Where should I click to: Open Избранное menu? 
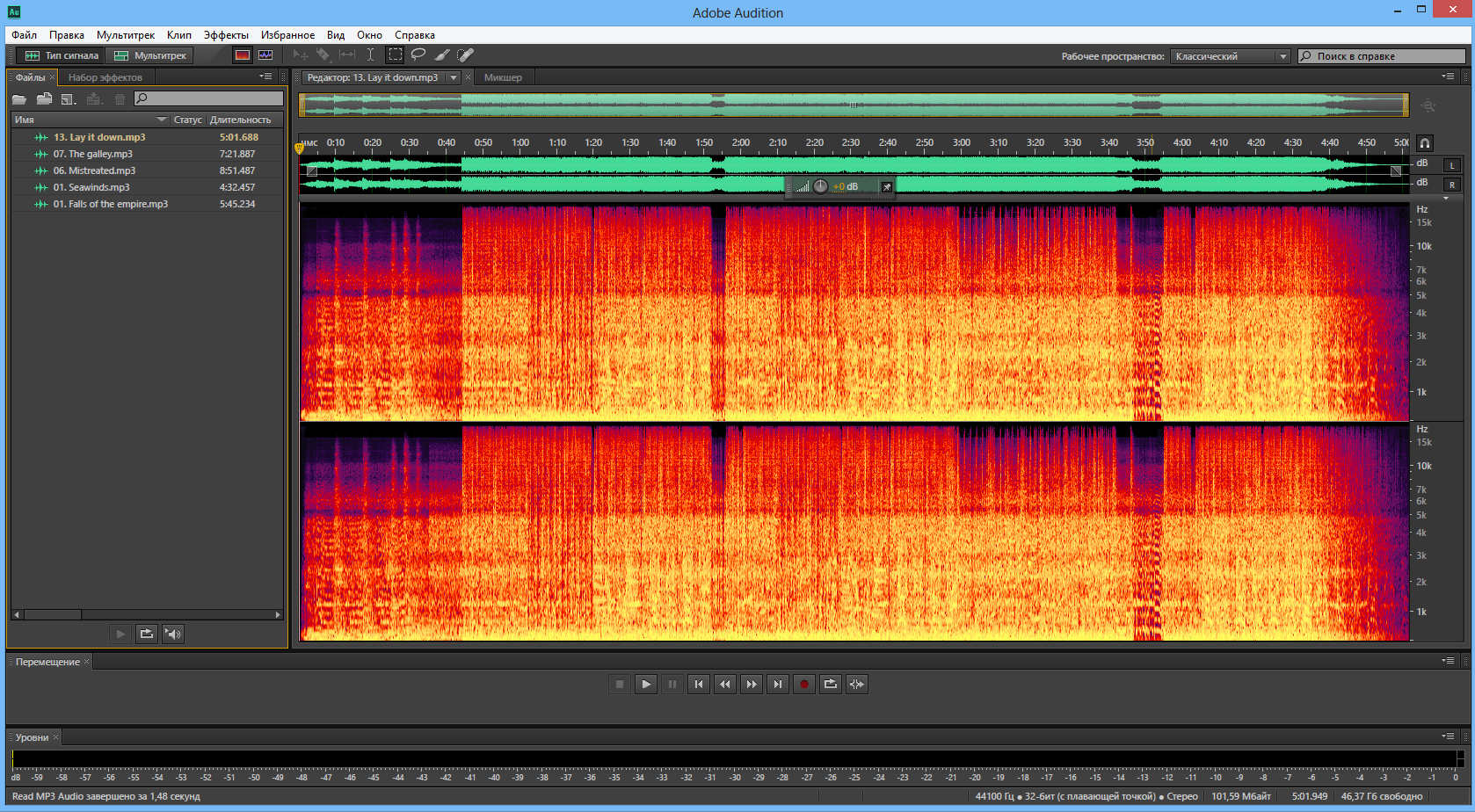point(287,35)
